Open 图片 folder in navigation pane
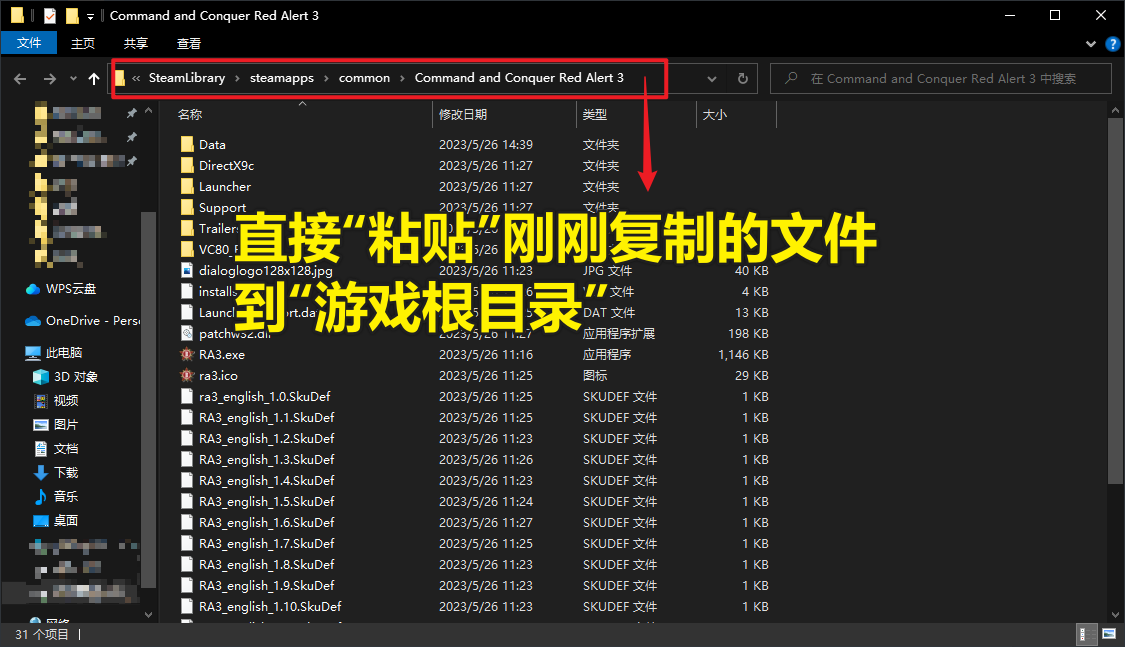The height and width of the screenshot is (647, 1125). (x=65, y=425)
